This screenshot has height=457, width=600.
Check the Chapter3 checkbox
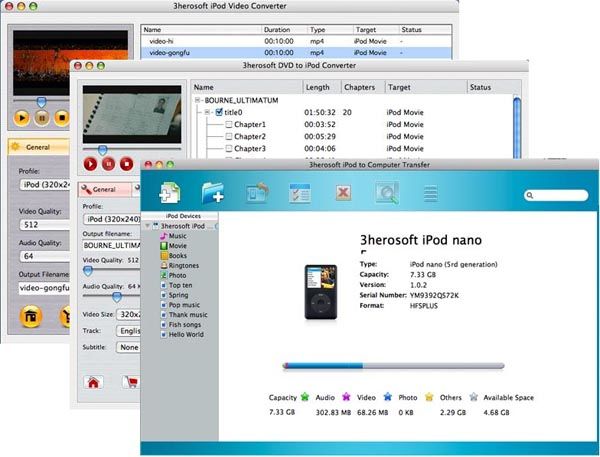229,149
